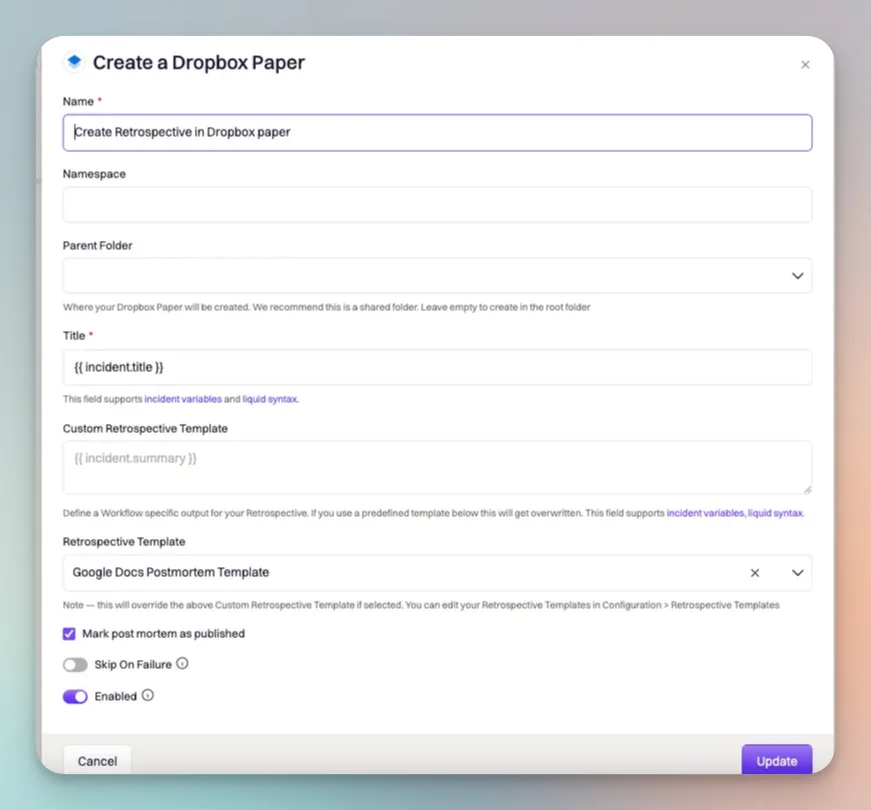Click the Namespace input field

[x=437, y=204]
